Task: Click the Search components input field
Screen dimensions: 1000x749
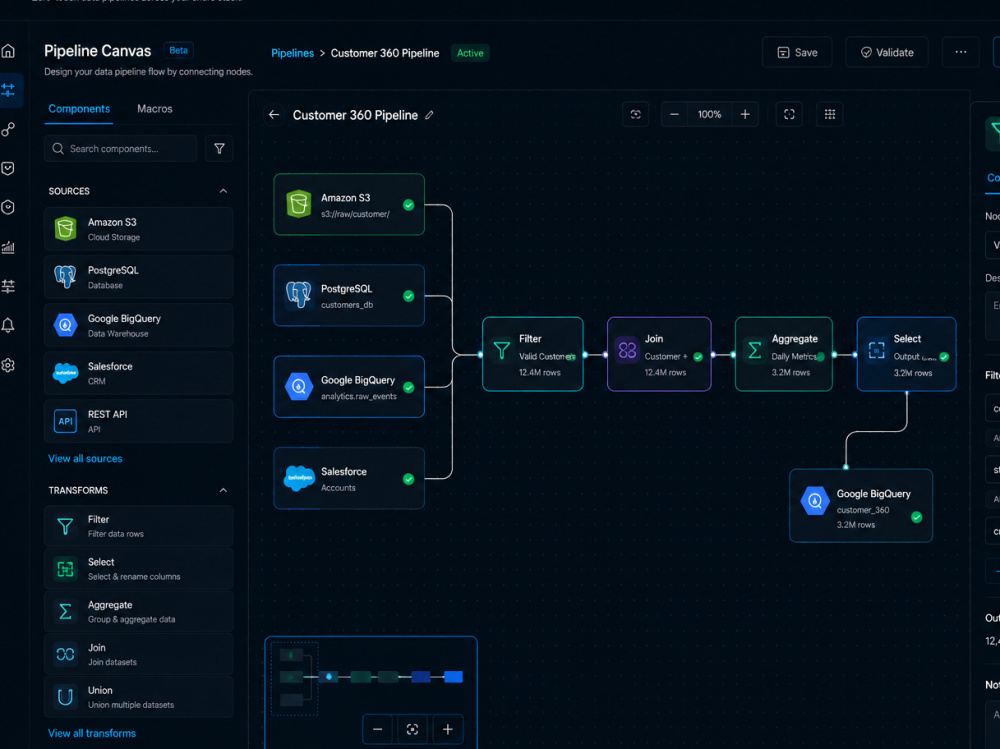Action: [121, 149]
